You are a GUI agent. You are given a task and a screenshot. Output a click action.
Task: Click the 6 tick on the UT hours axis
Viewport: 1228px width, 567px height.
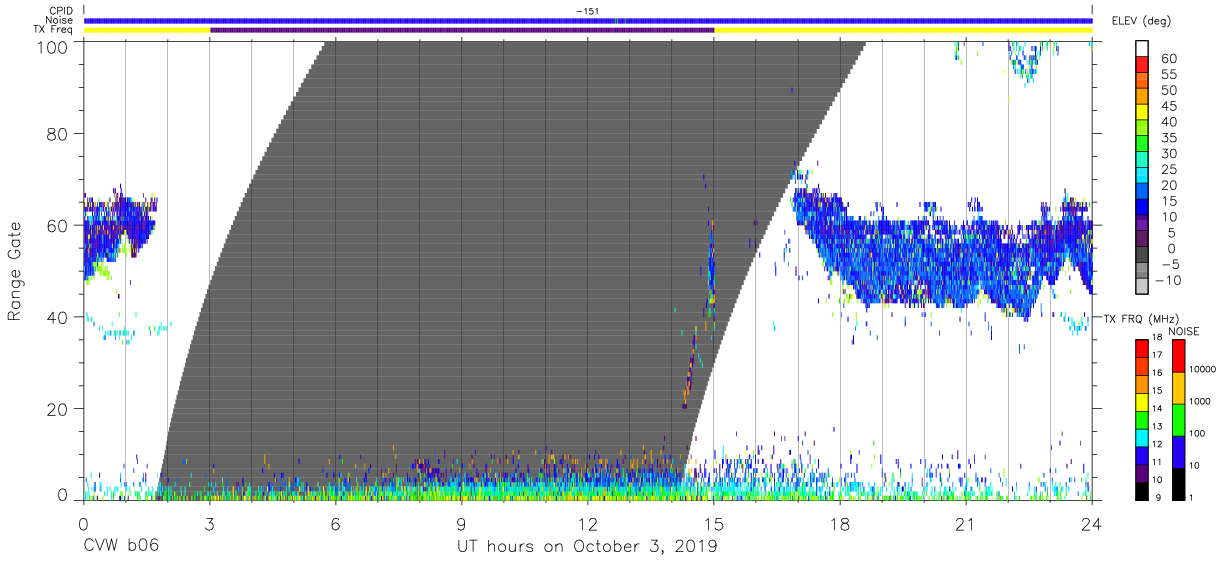(335, 525)
